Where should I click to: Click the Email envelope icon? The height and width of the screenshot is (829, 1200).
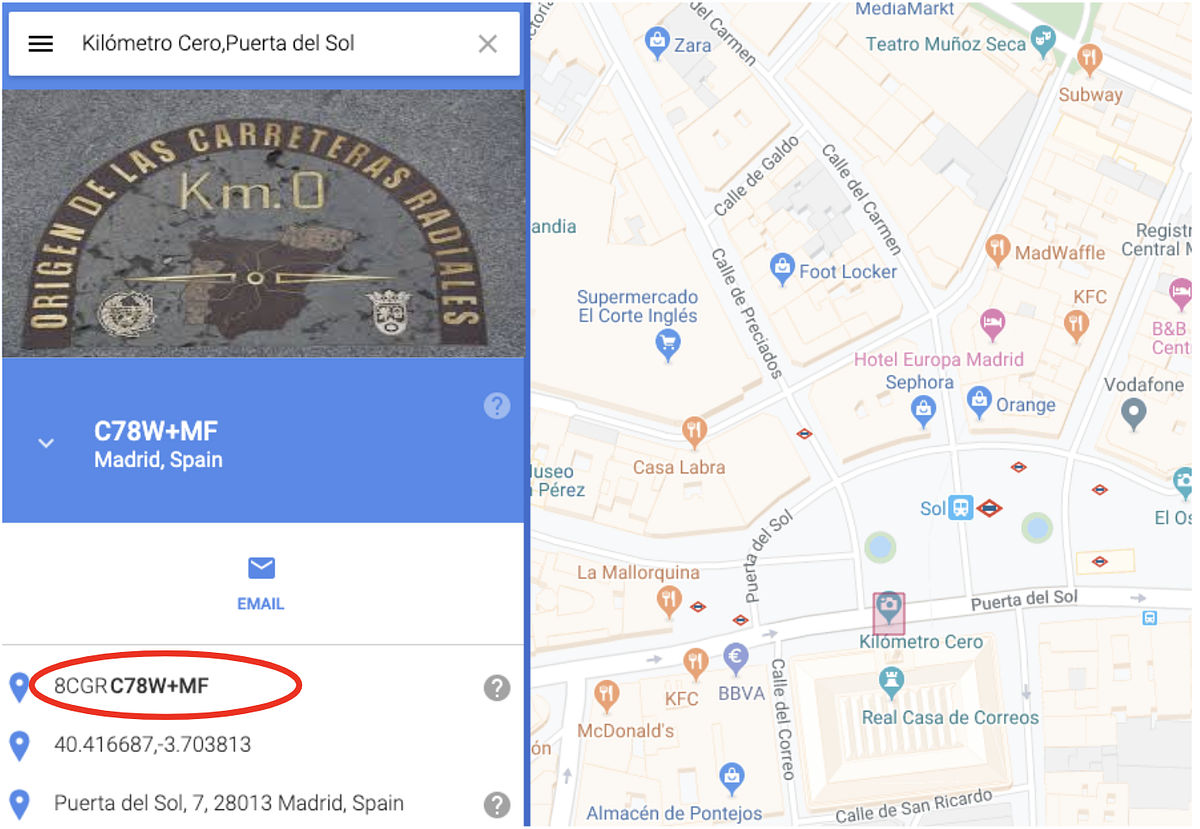pyautogui.click(x=261, y=568)
